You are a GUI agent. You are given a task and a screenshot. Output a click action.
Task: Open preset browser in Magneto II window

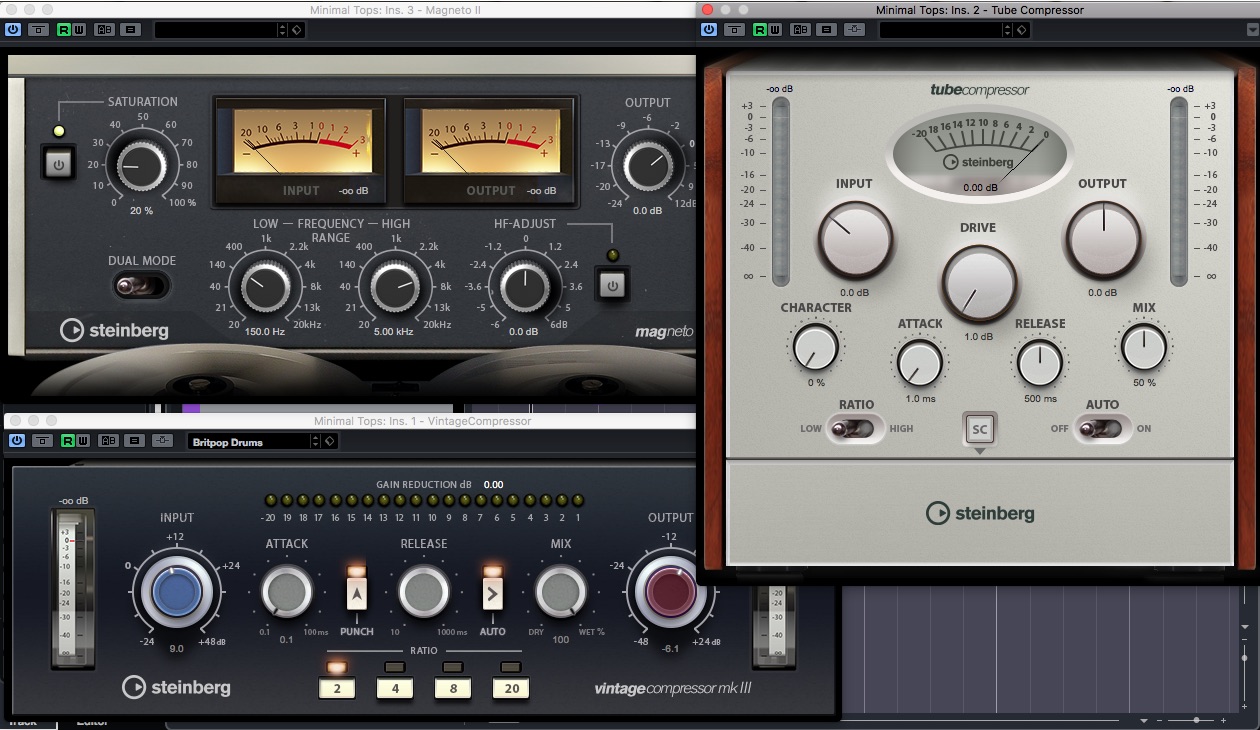pyautogui.click(x=215, y=30)
